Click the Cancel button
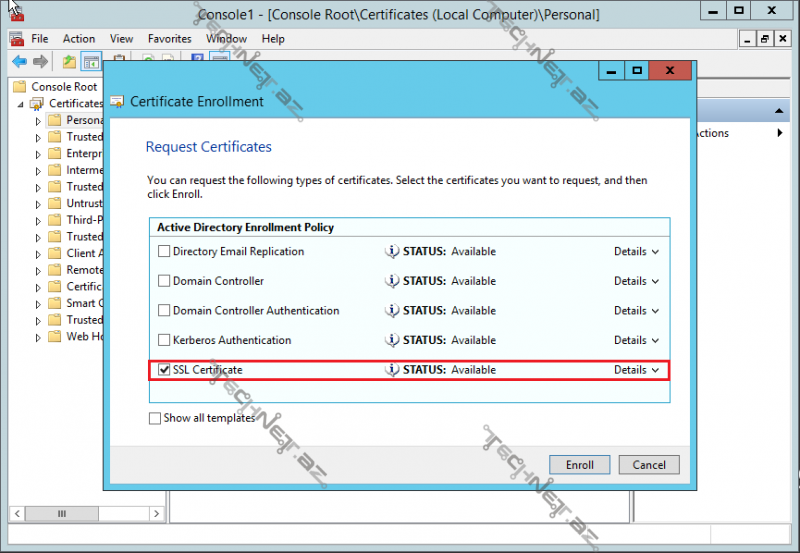Image resolution: width=800 pixels, height=553 pixels. [x=649, y=465]
